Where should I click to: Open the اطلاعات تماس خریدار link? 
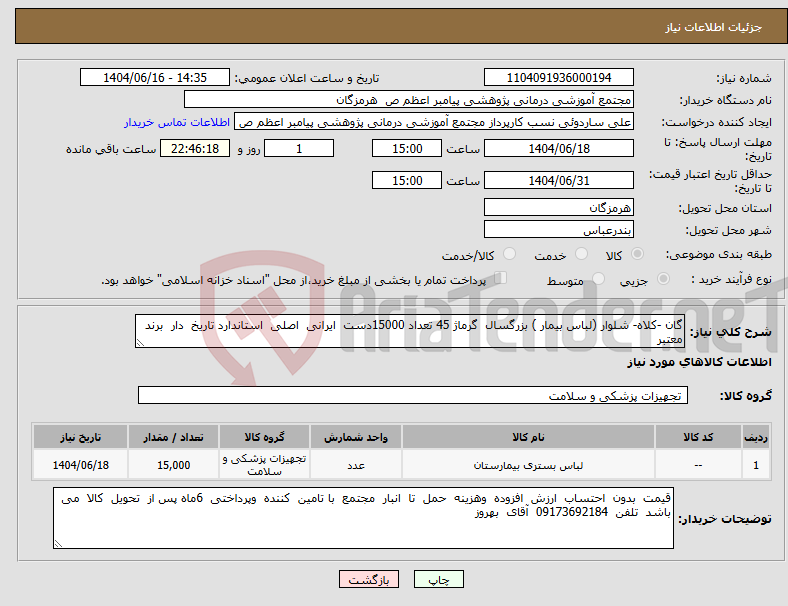(177, 122)
